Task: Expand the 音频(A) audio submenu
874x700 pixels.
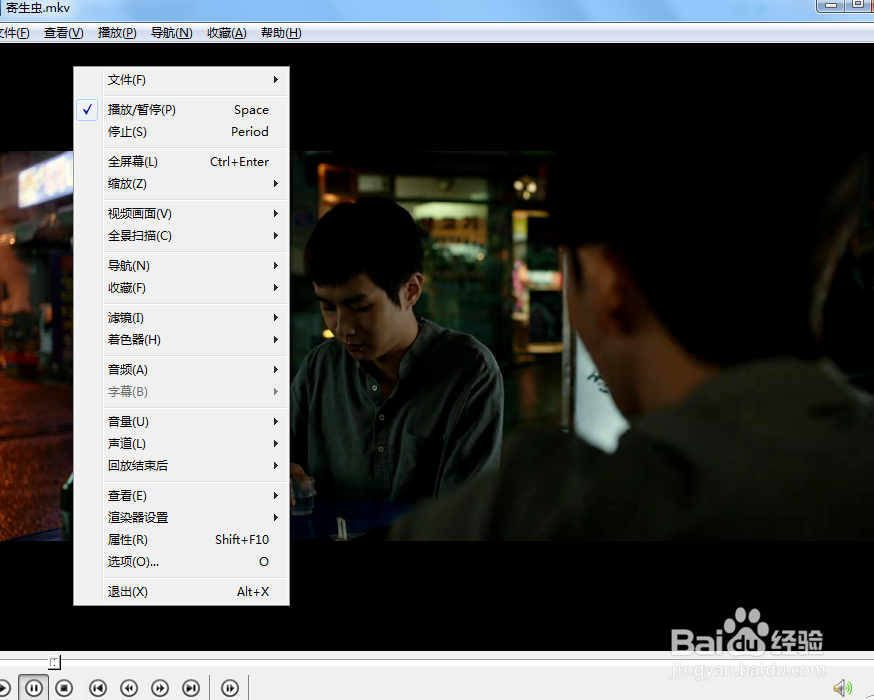Action: [x=181, y=370]
